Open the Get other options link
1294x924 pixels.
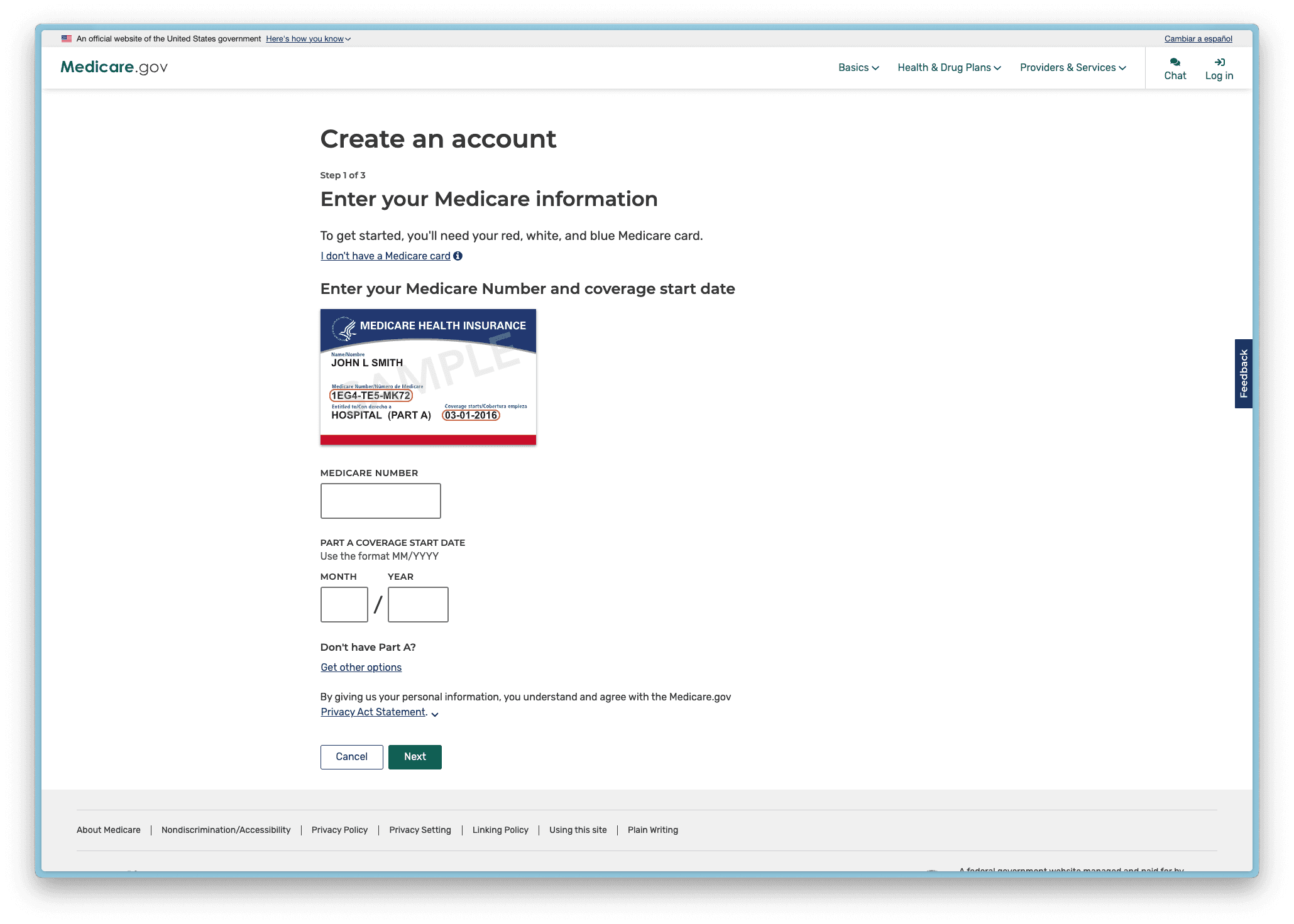(361, 667)
